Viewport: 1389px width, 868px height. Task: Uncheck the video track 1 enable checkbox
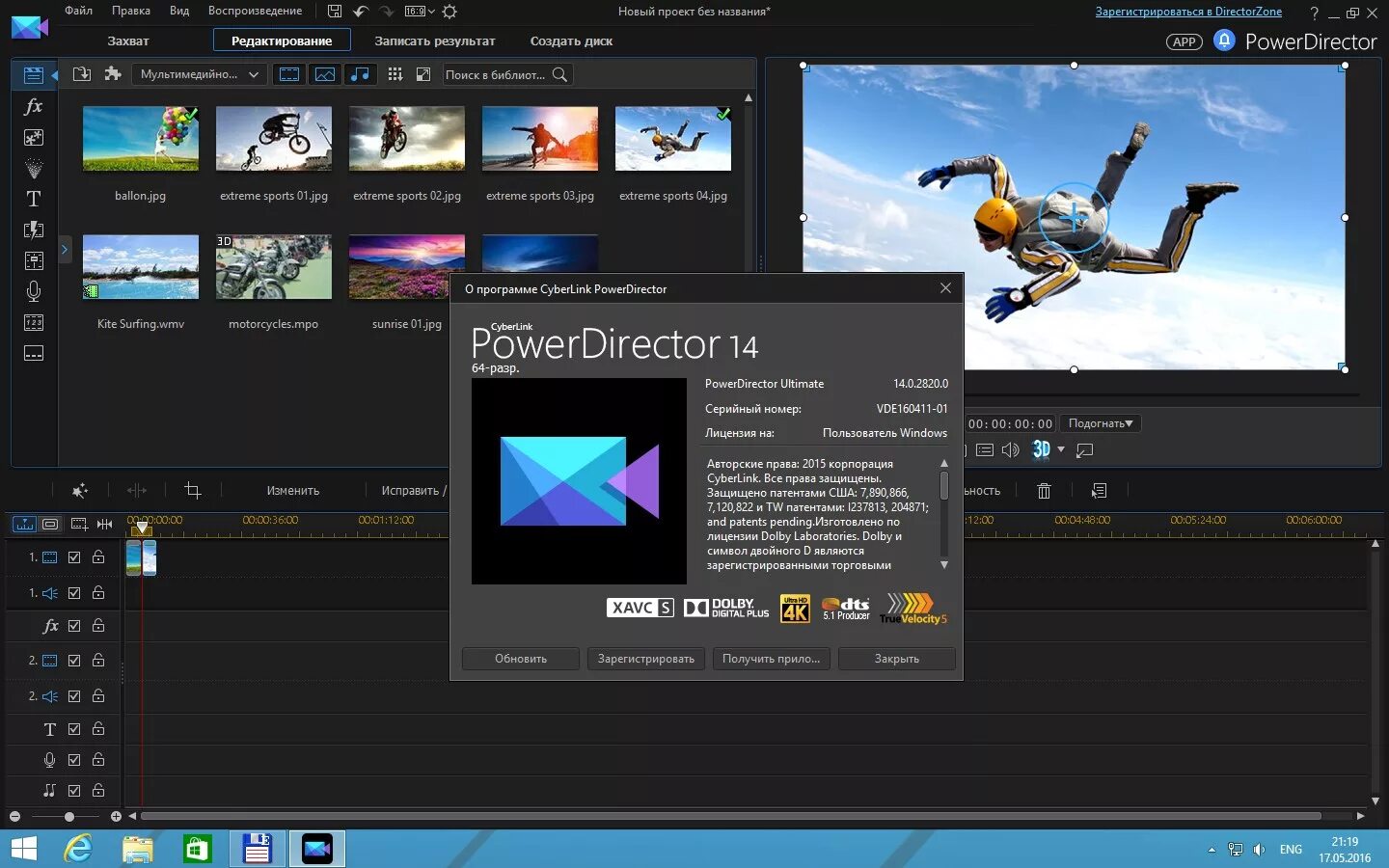point(74,557)
